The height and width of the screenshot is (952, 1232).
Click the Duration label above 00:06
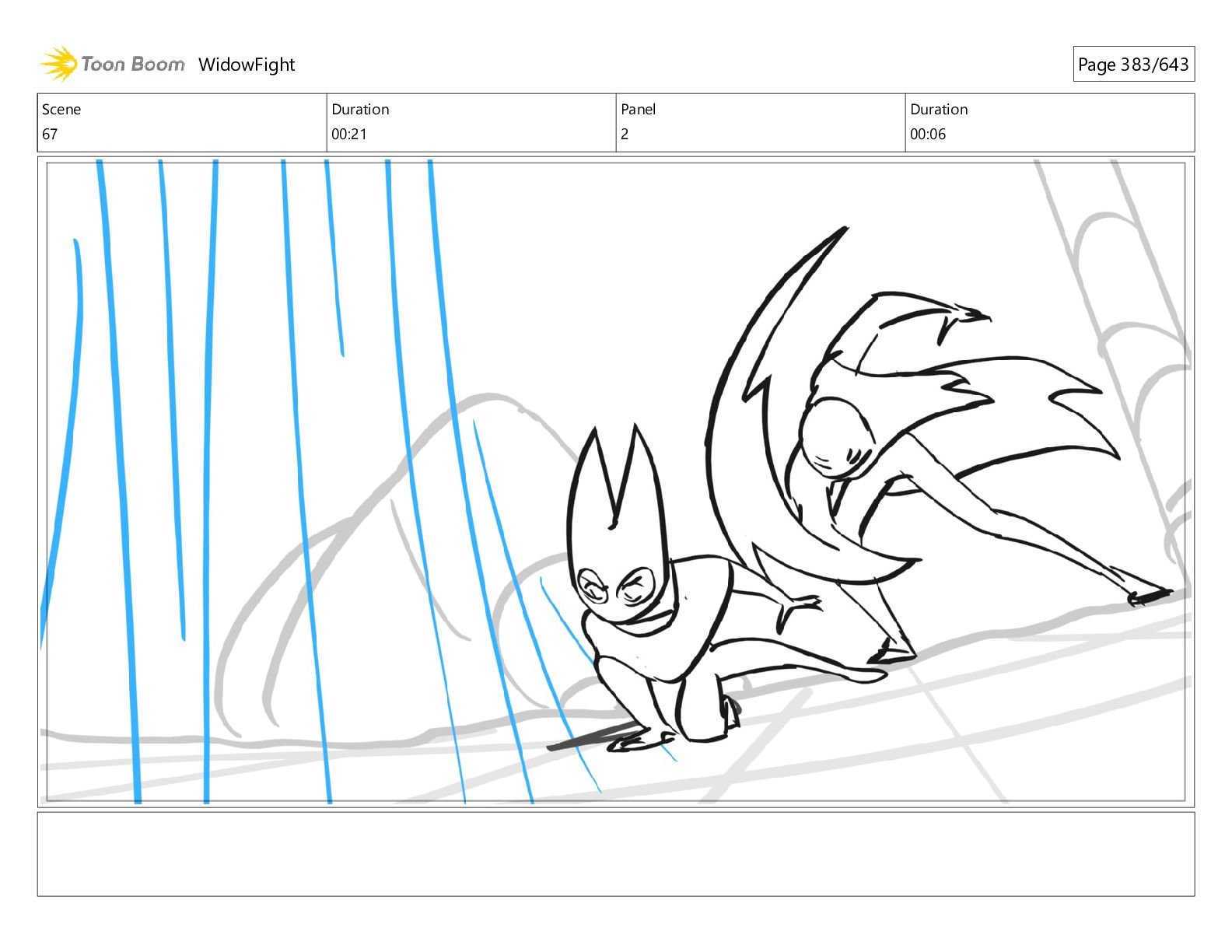click(x=939, y=110)
